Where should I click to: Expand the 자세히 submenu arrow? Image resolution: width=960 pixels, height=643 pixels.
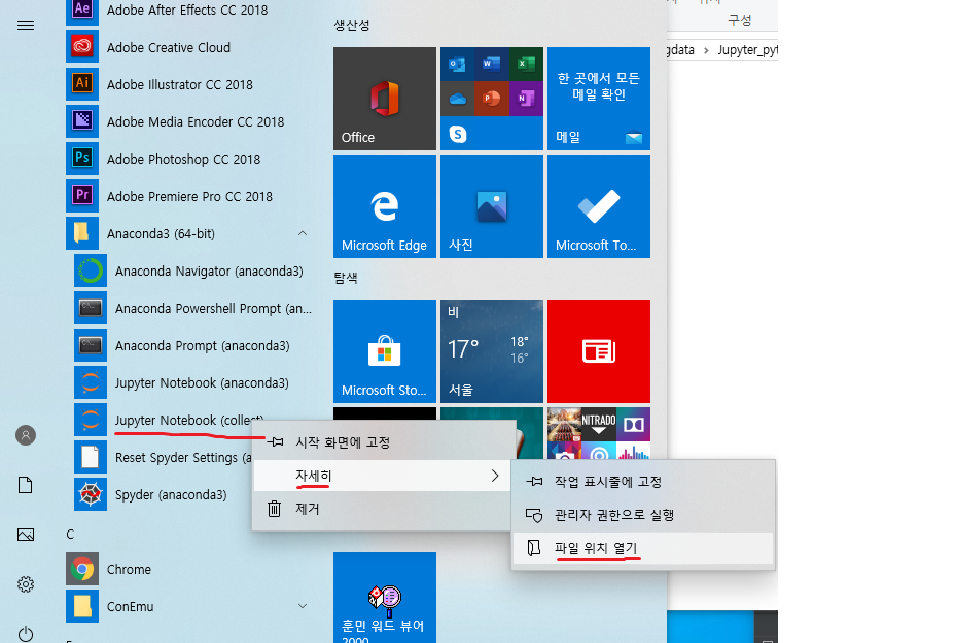tap(495, 476)
